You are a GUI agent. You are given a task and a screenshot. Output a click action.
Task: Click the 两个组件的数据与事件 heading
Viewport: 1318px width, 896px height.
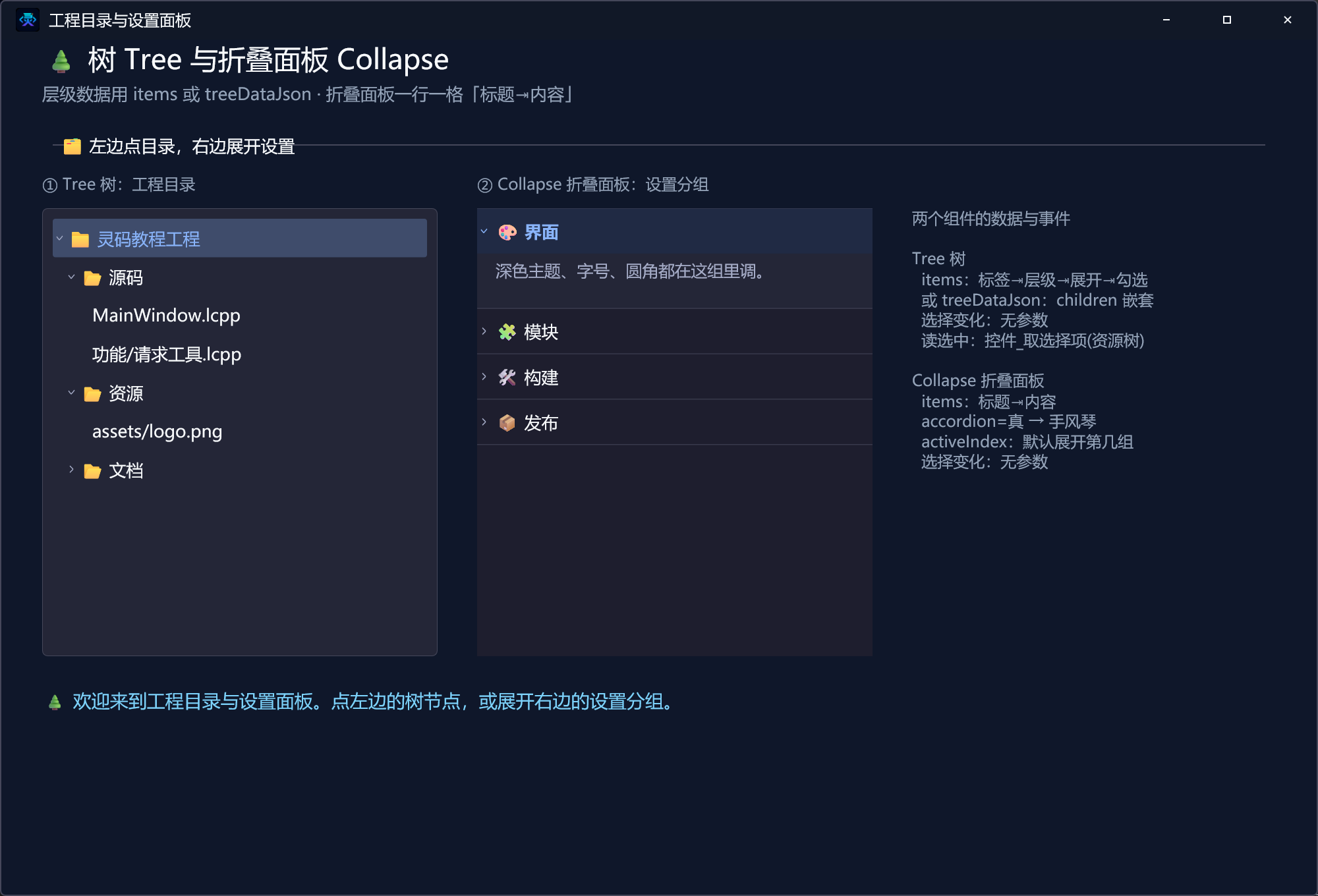click(991, 219)
